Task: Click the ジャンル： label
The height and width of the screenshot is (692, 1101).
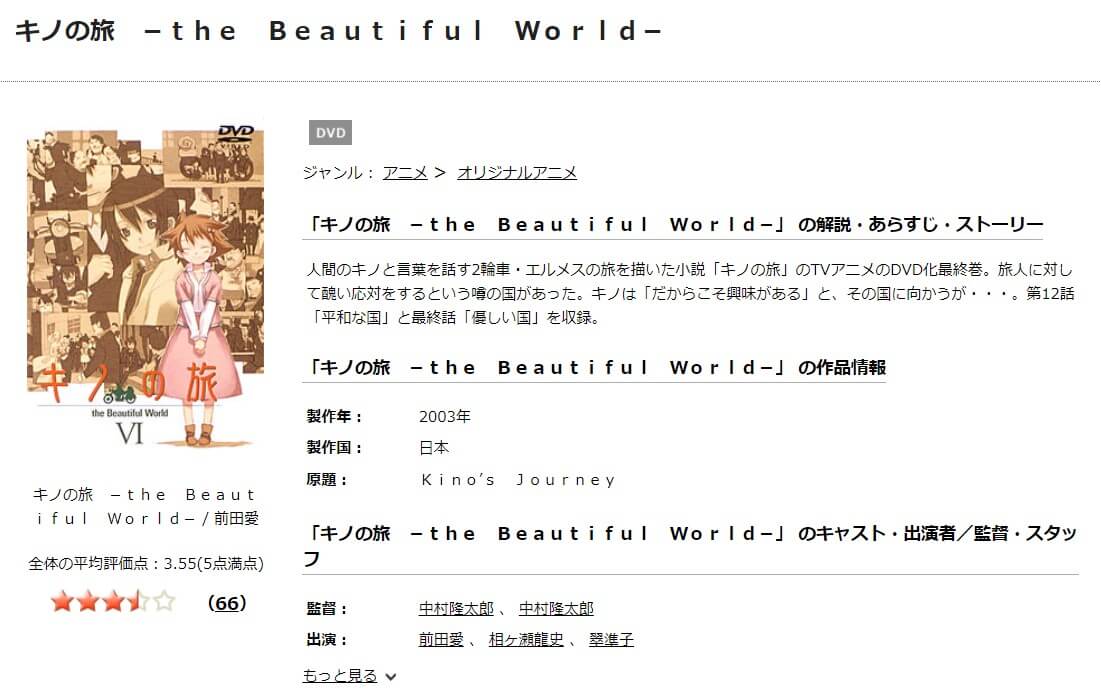Action: tap(340, 173)
